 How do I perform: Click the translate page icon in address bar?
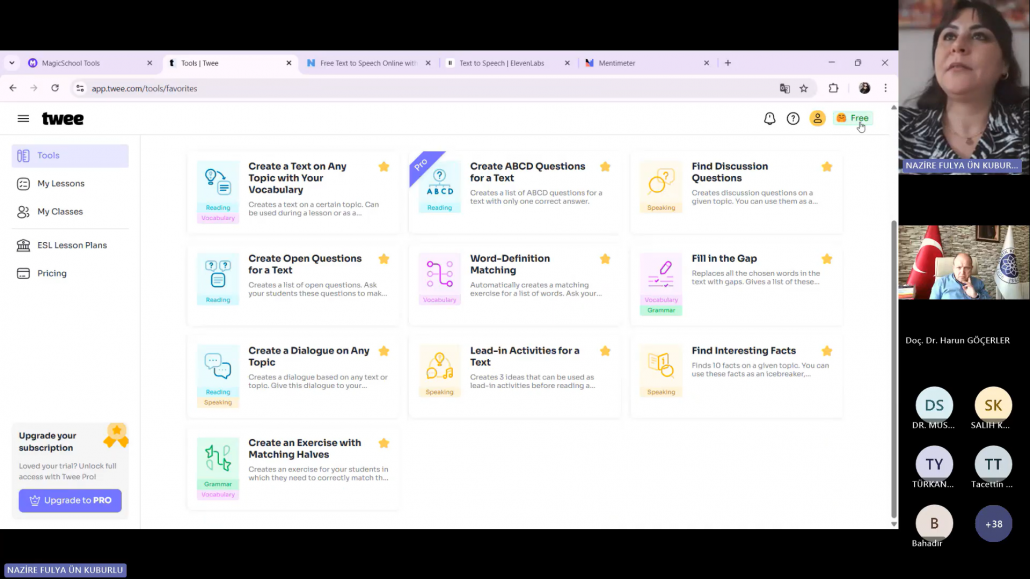785,88
